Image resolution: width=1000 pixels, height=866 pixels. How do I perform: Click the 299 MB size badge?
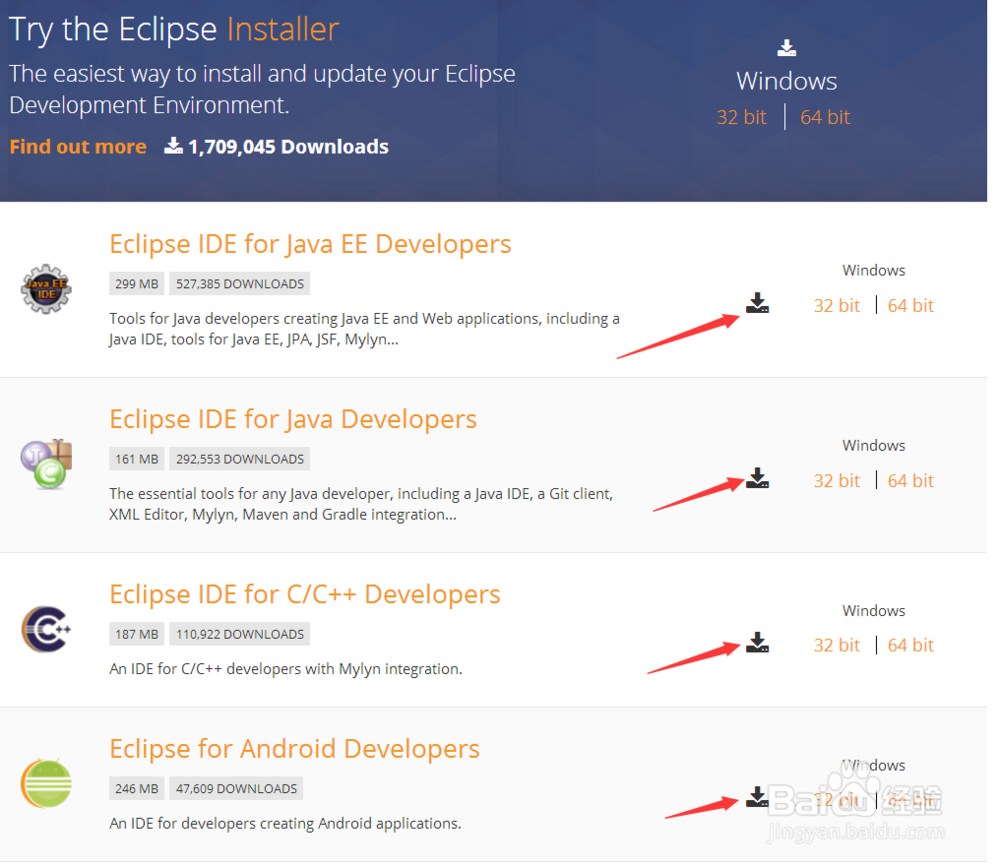[x=136, y=284]
